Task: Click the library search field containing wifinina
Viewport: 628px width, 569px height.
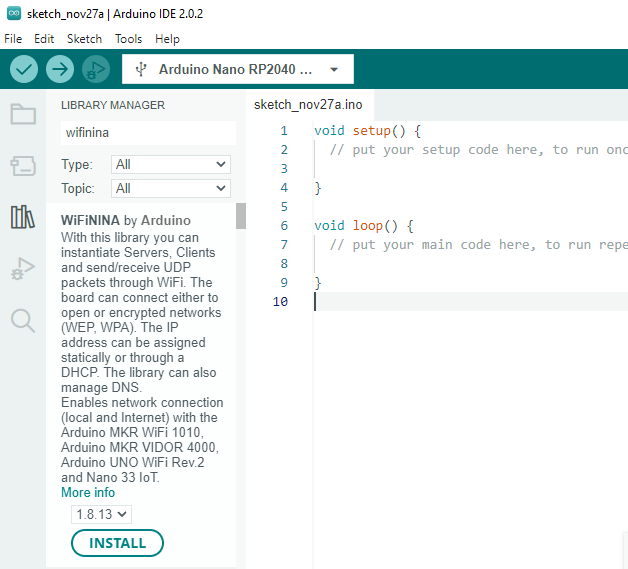Action: coord(148,133)
